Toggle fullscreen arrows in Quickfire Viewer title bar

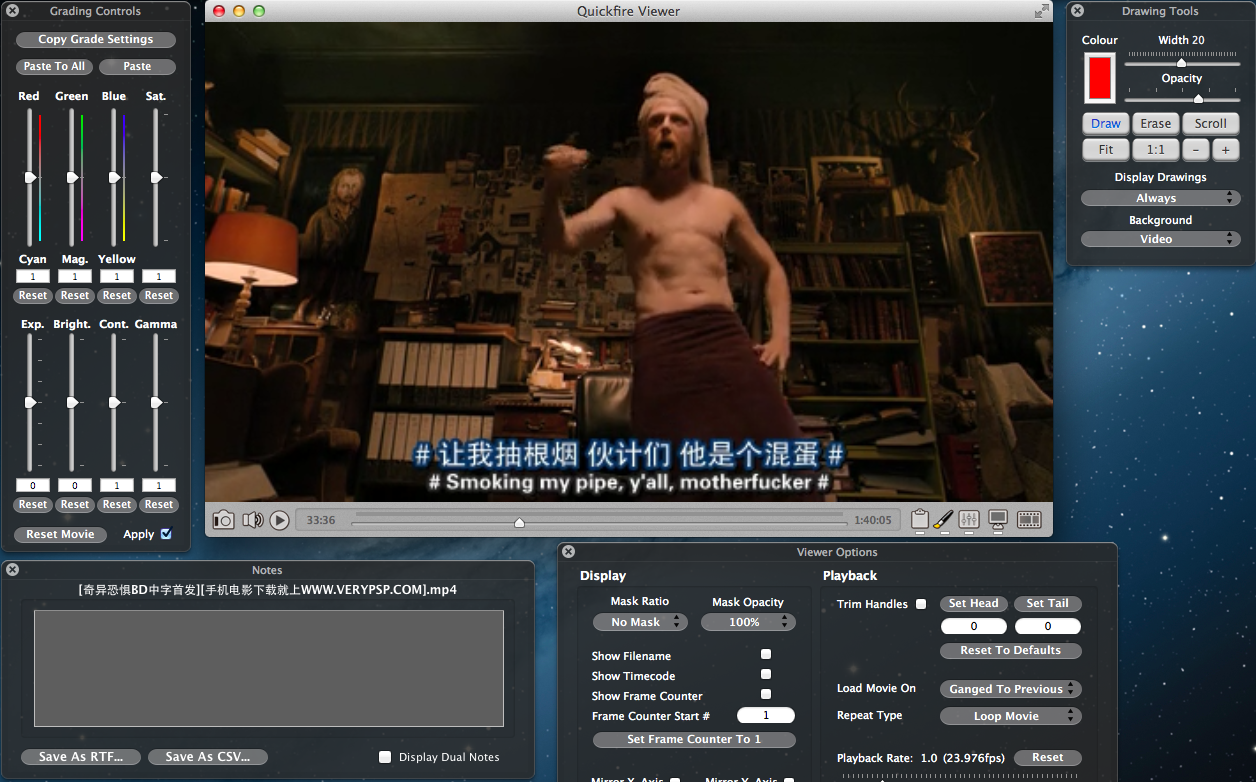pyautogui.click(x=1041, y=11)
